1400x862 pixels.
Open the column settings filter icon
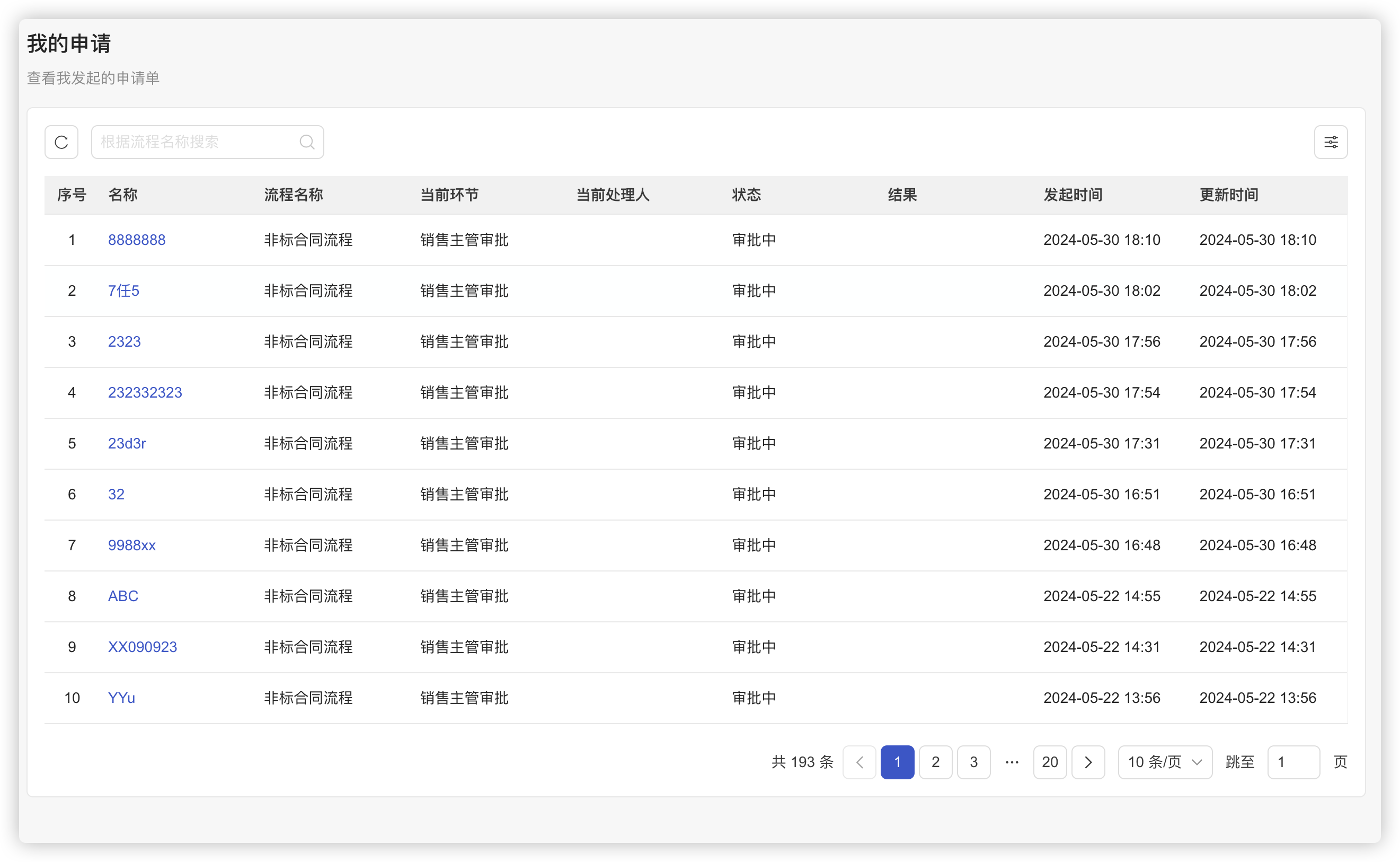tap(1331, 142)
